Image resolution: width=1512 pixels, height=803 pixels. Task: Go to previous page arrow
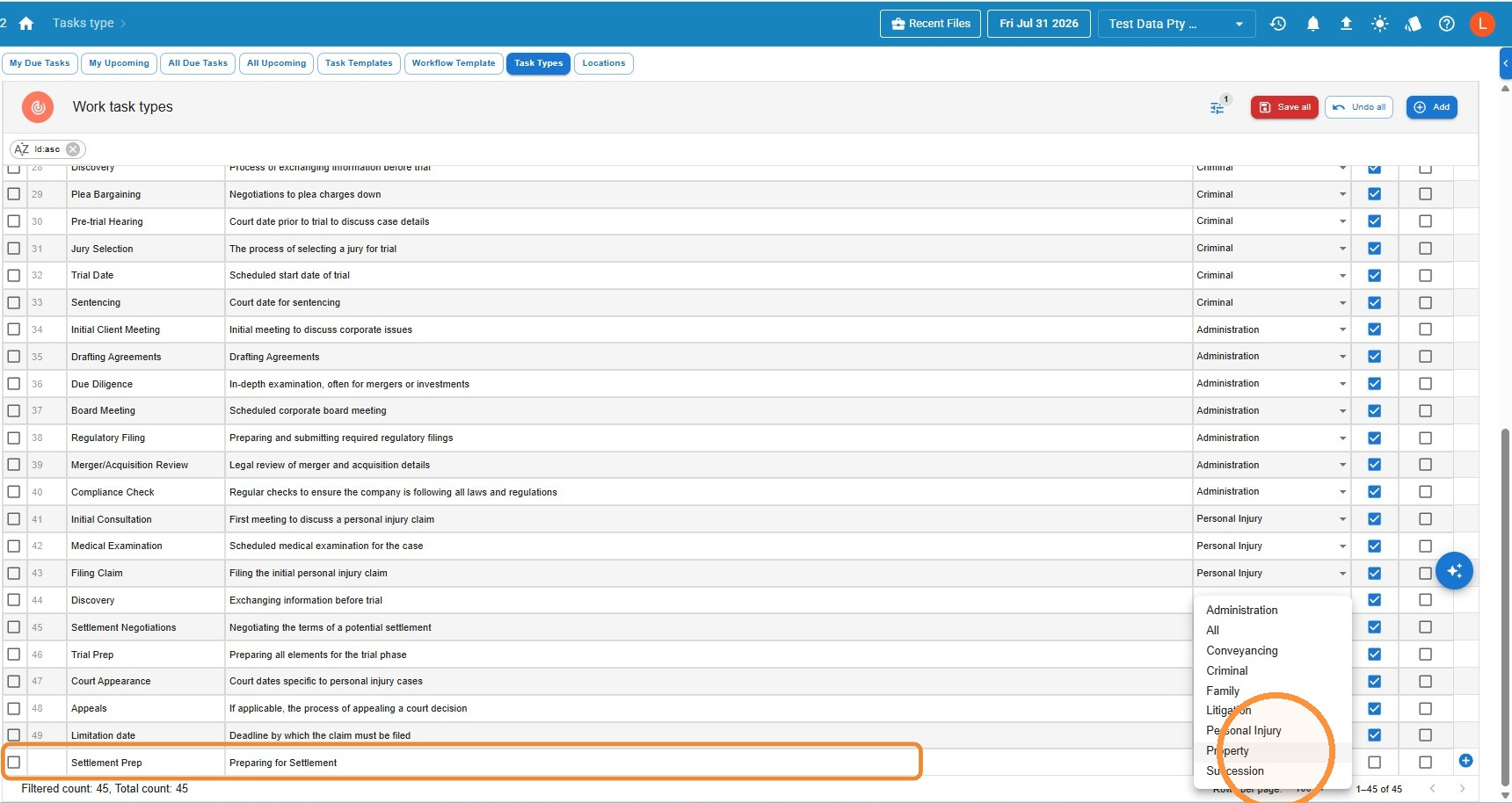tap(1432, 788)
